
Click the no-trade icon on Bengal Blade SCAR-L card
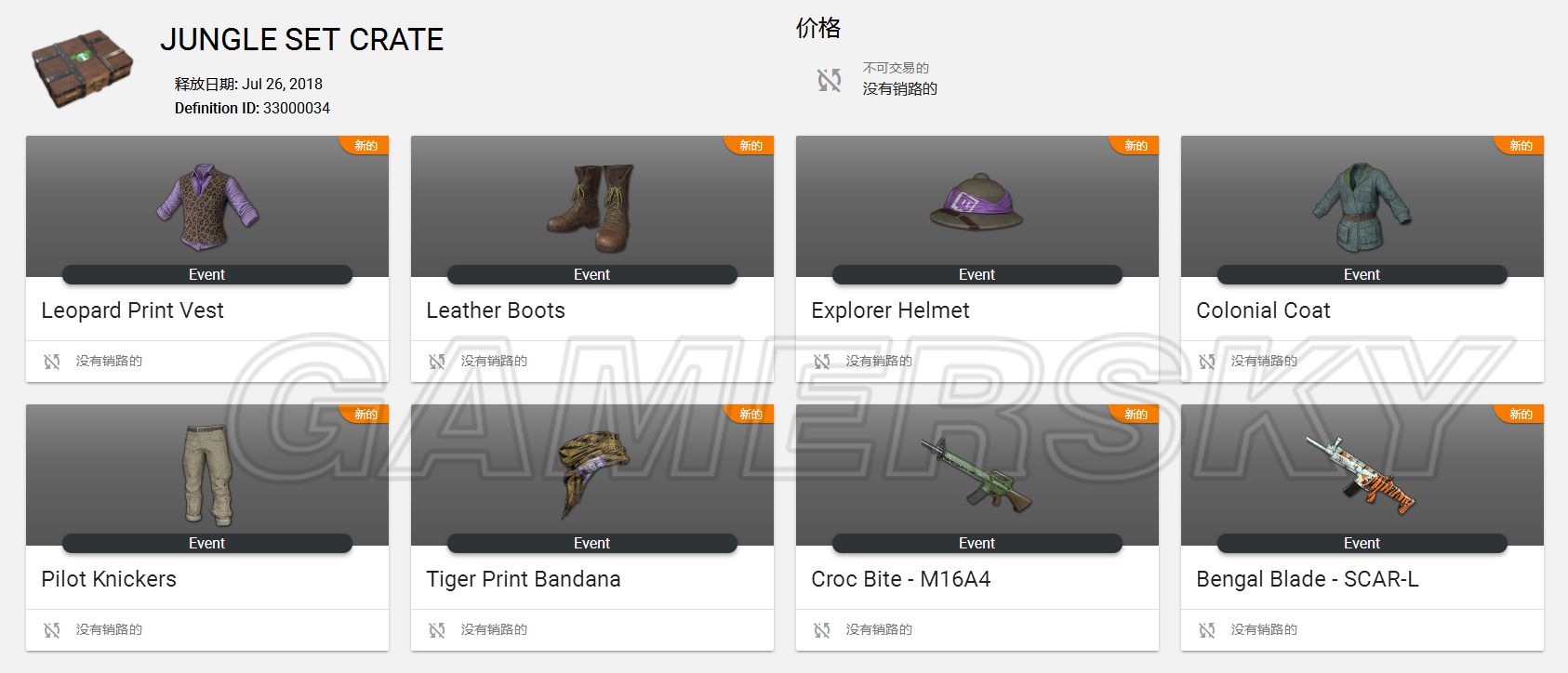1207,629
